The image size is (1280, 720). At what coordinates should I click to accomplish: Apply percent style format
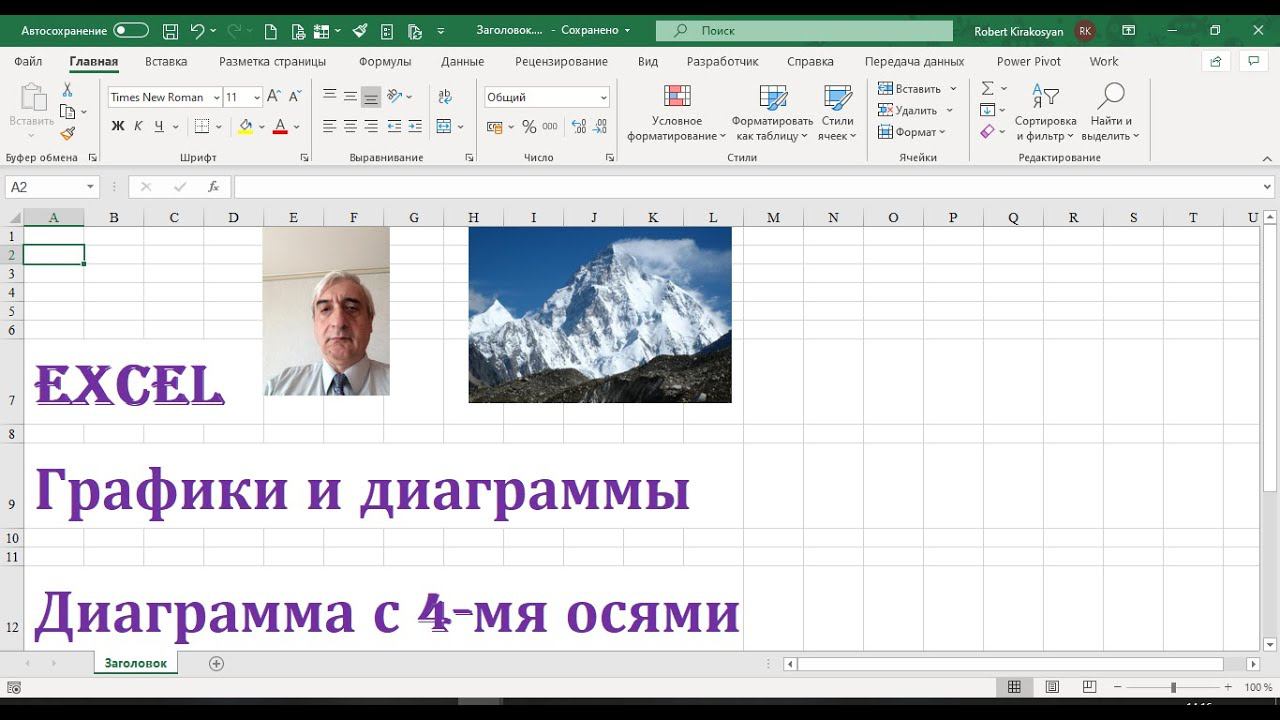(529, 127)
